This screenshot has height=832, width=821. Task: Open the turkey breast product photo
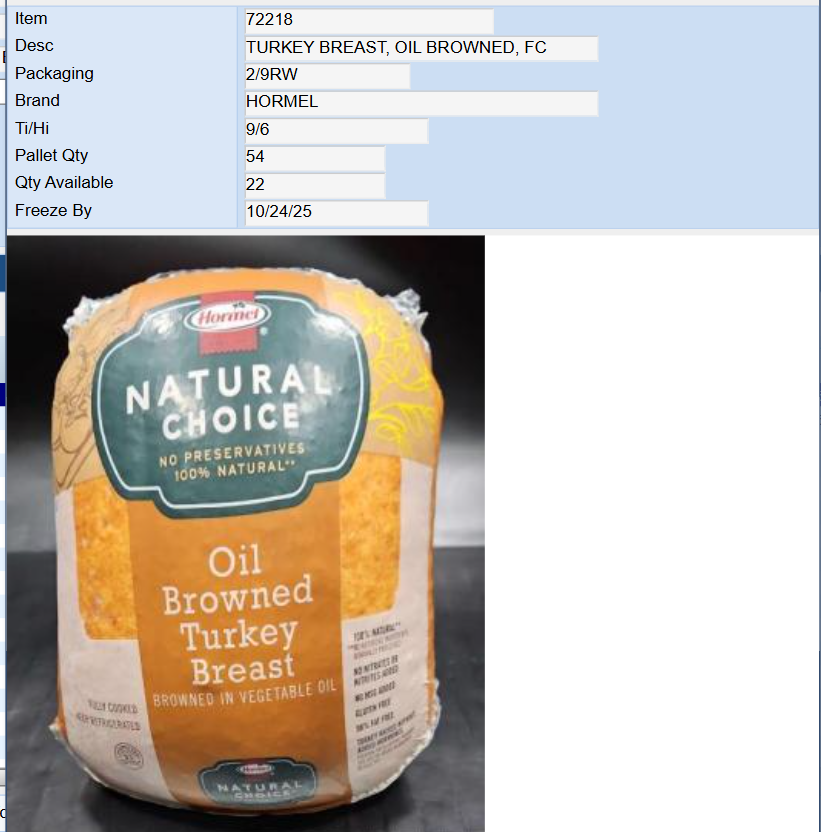(x=246, y=533)
